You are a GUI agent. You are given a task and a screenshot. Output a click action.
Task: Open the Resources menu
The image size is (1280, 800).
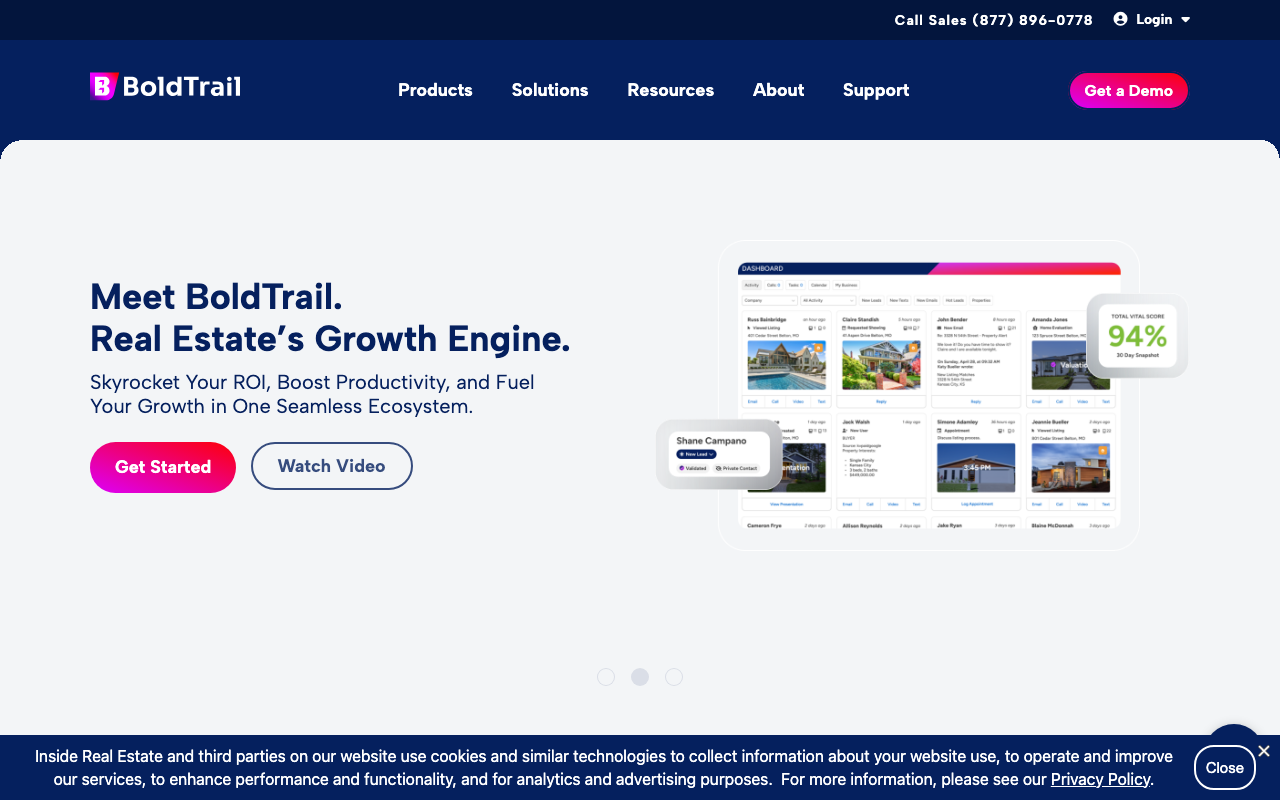(x=671, y=90)
